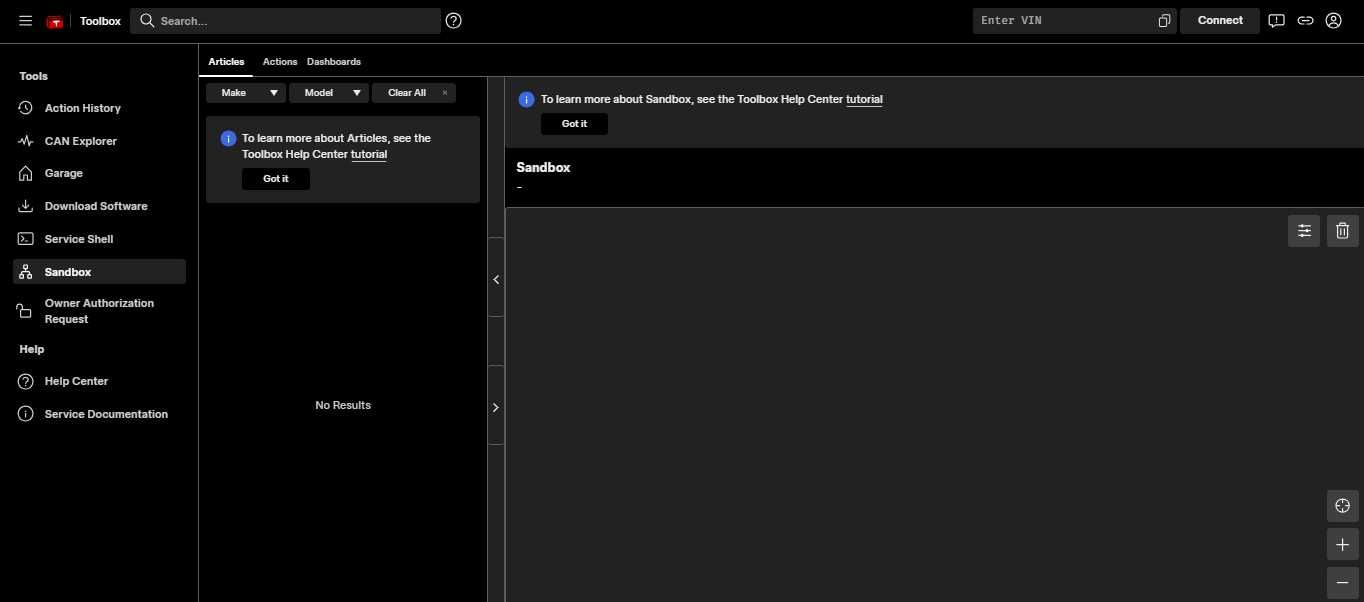Click the Download Software arrow icon
Image resolution: width=1364 pixels, height=602 pixels.
(26, 206)
